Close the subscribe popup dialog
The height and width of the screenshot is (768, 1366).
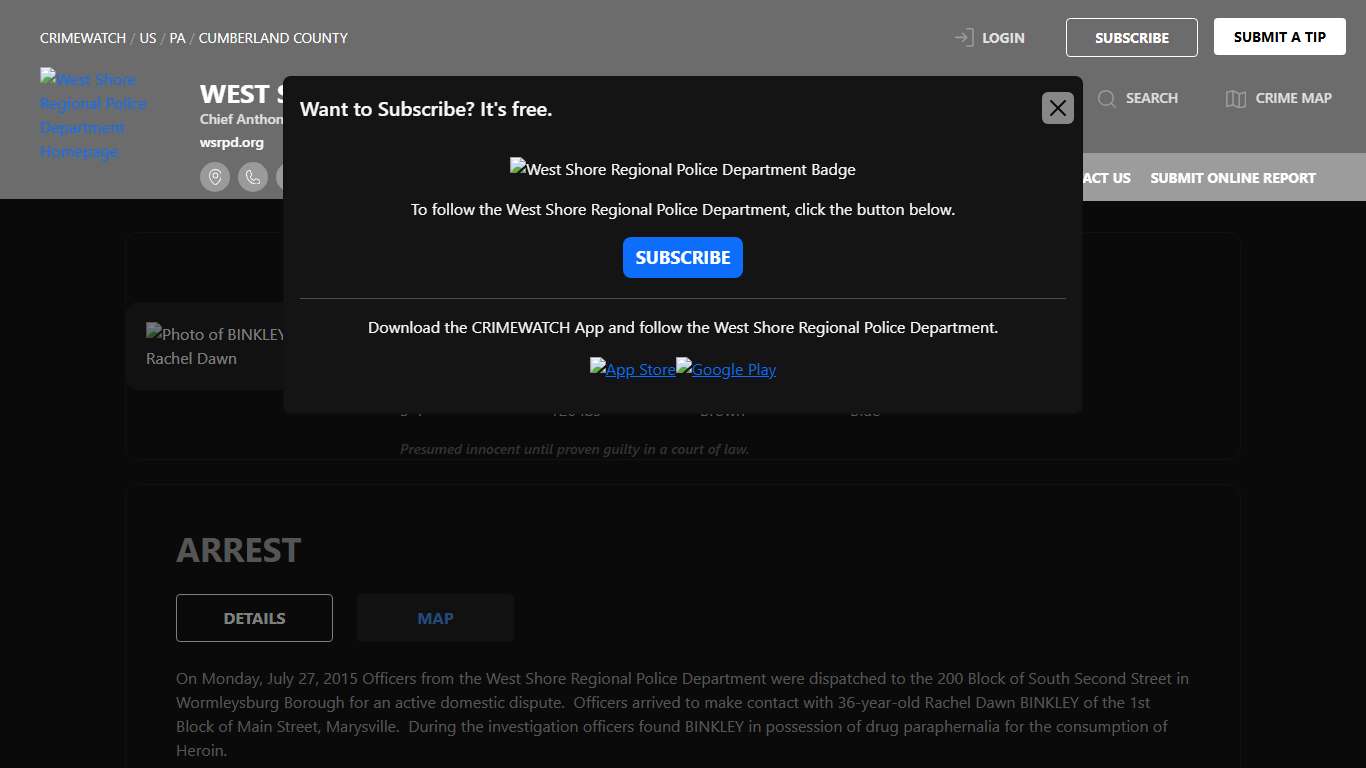(1057, 108)
